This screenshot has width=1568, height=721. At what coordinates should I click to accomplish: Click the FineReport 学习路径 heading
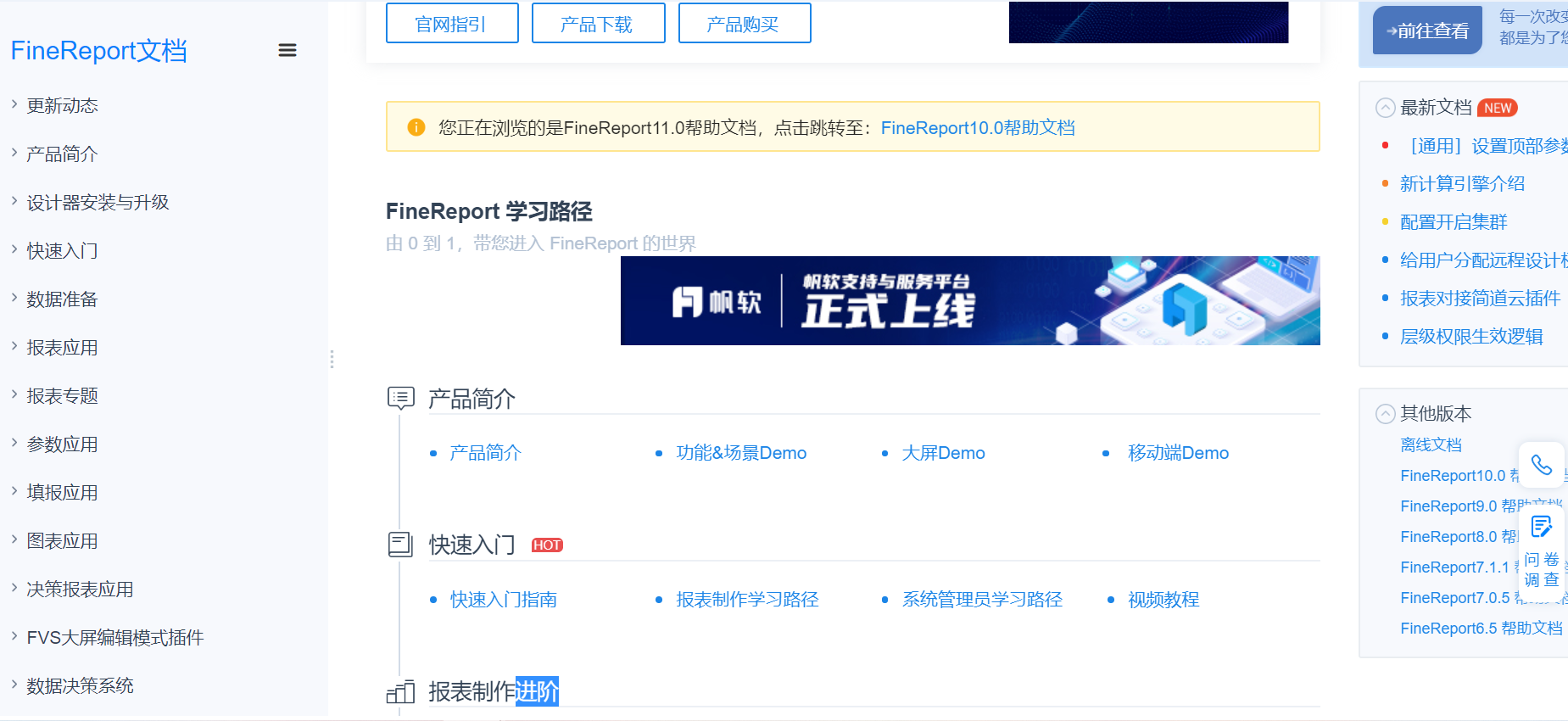489,211
